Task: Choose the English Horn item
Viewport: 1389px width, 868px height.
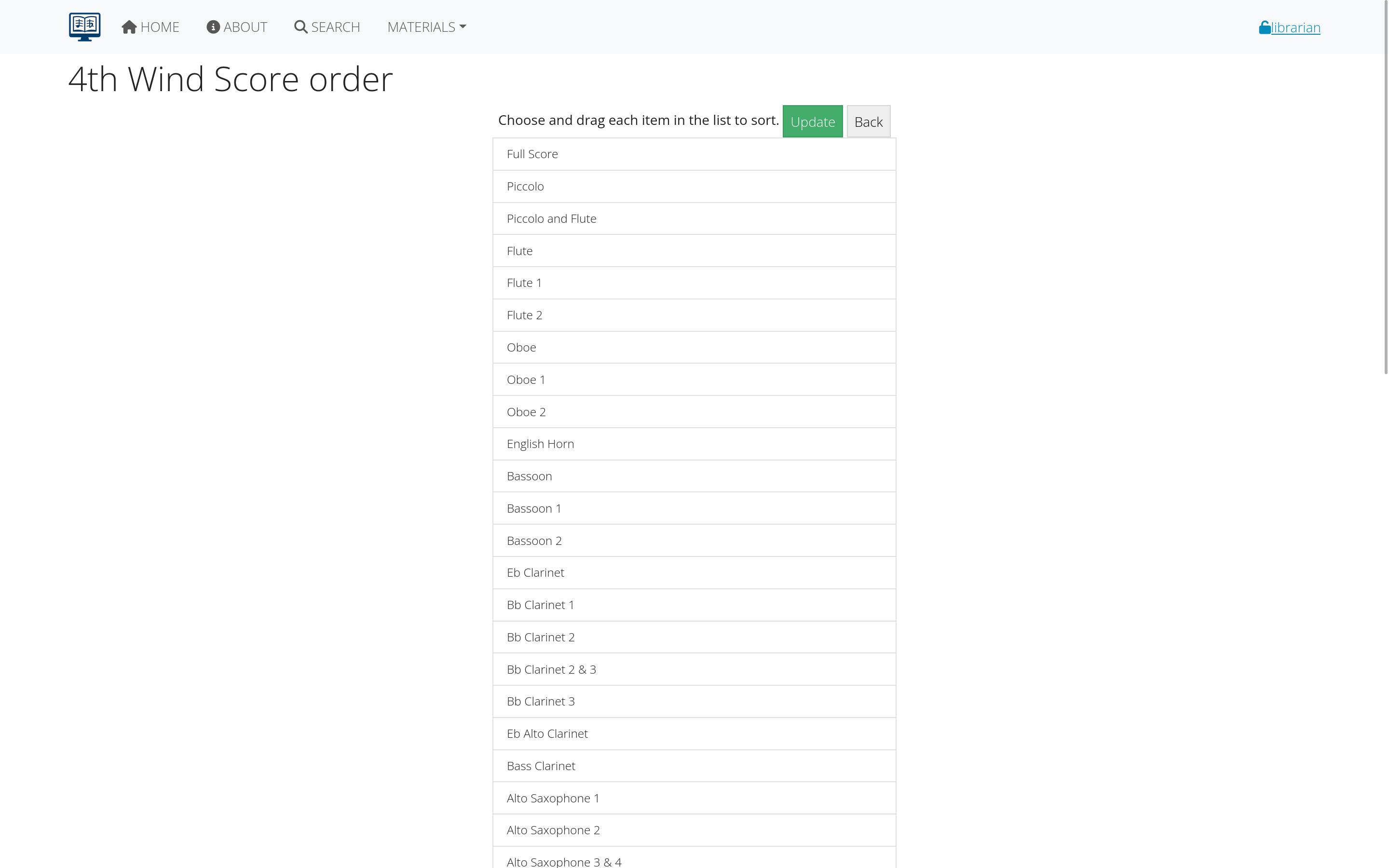Action: click(694, 444)
